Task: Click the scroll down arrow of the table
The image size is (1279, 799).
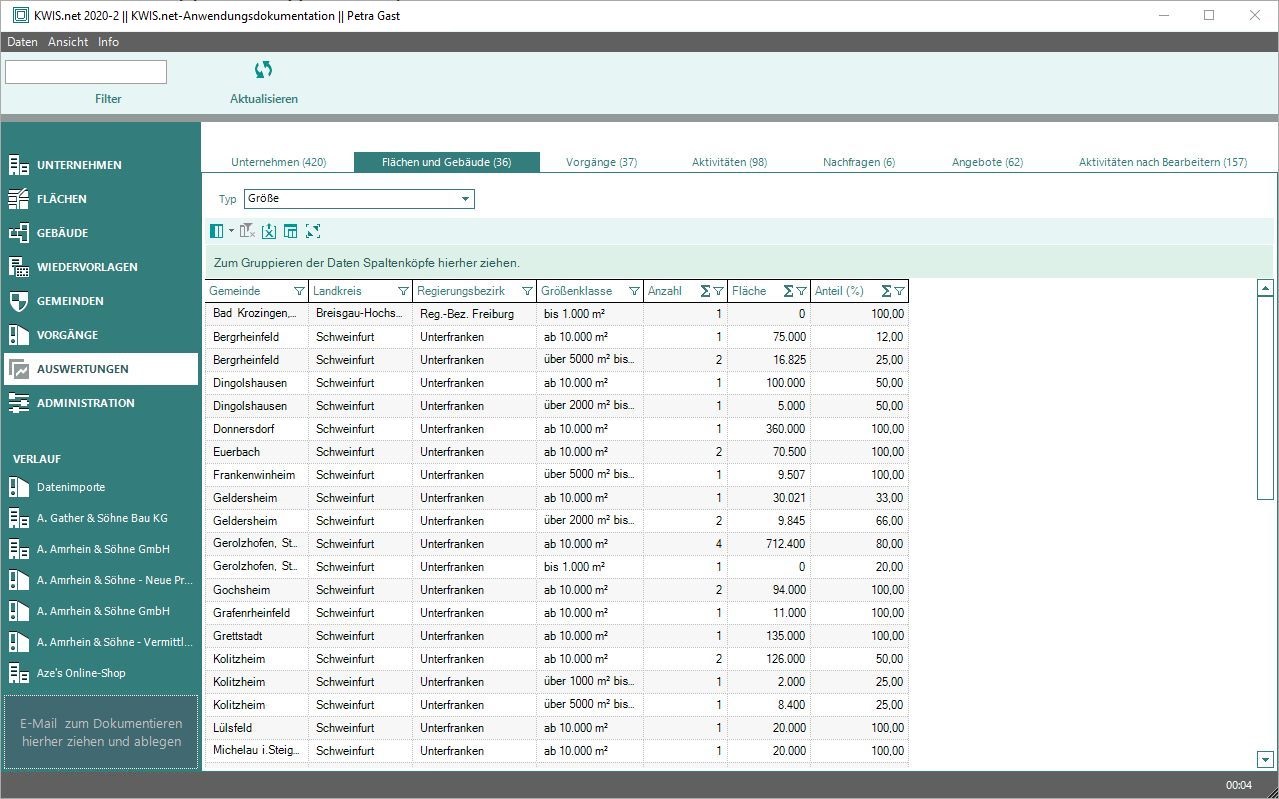Action: [x=1264, y=759]
